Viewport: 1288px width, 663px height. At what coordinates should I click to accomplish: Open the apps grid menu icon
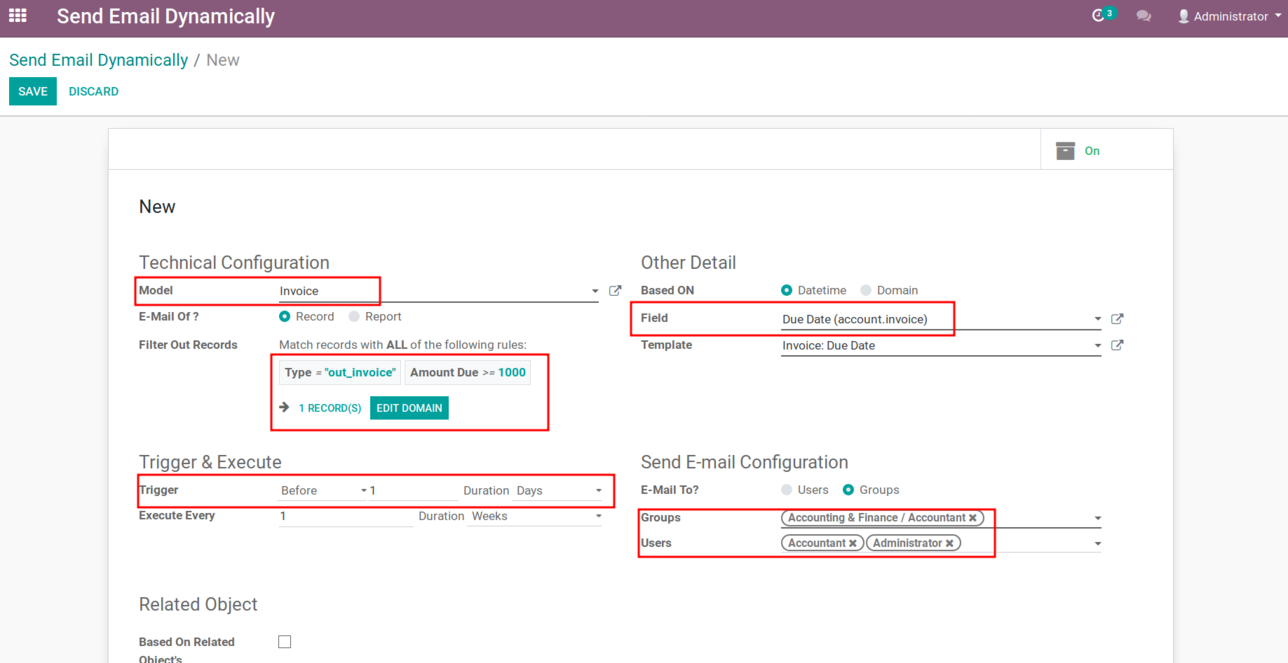pos(18,16)
